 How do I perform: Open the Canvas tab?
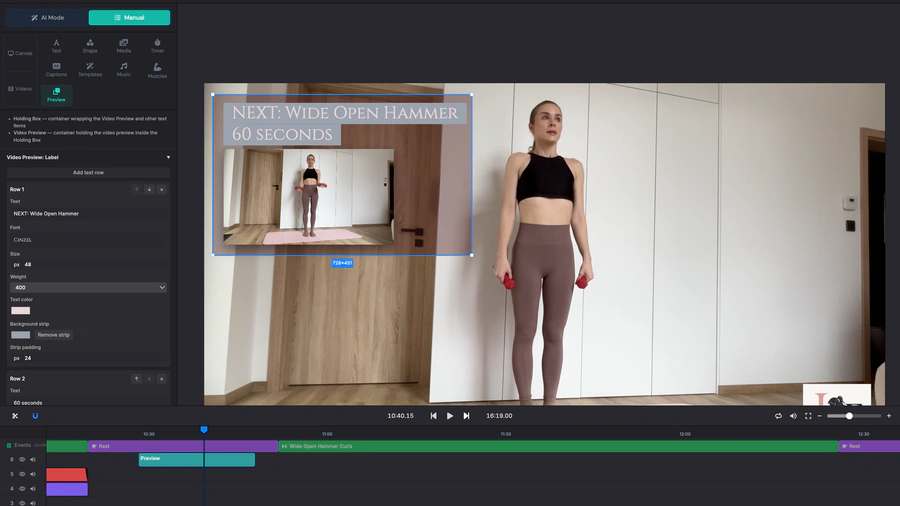(x=20, y=53)
